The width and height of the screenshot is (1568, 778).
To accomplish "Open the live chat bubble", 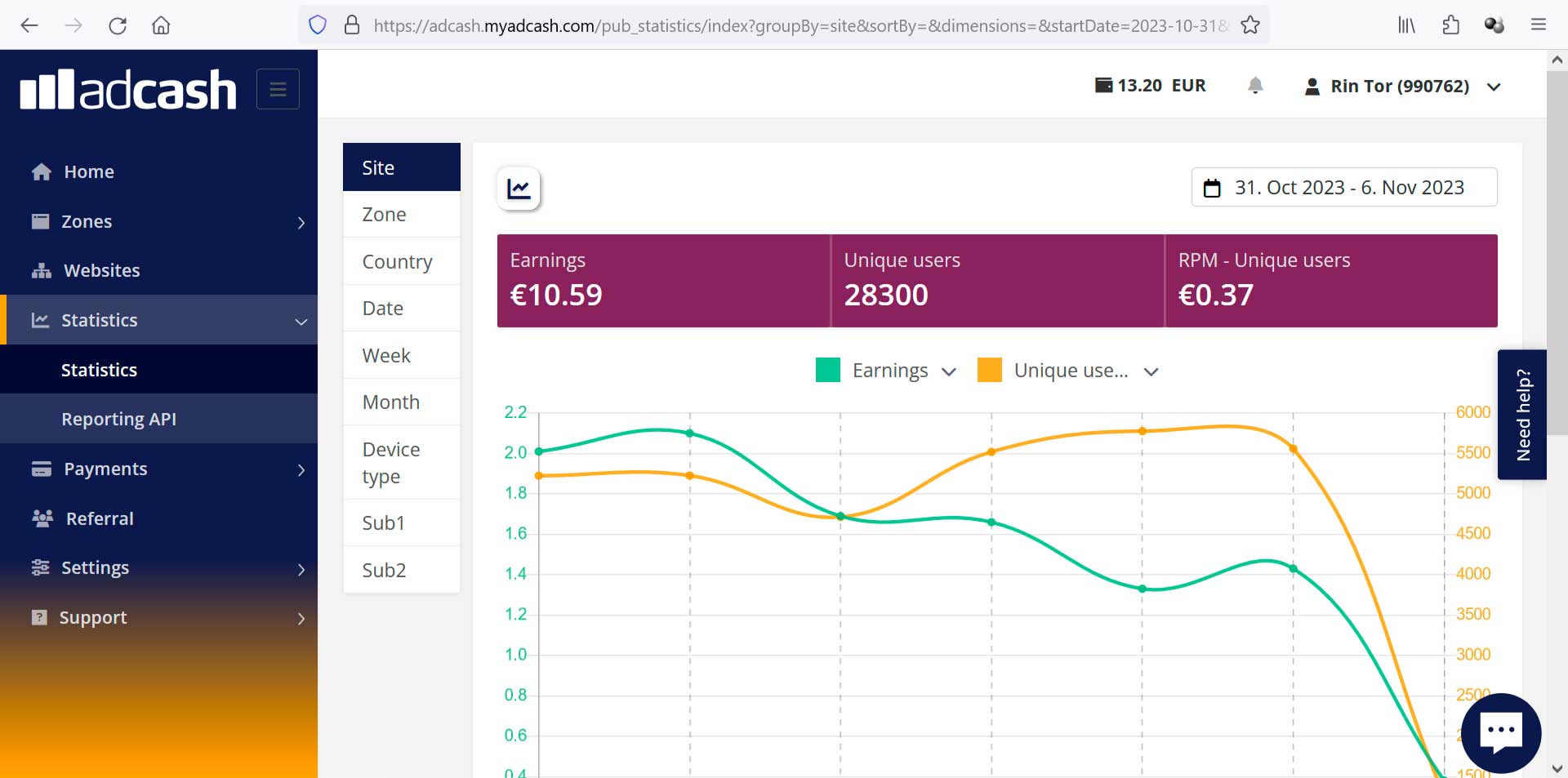I will click(x=1500, y=732).
